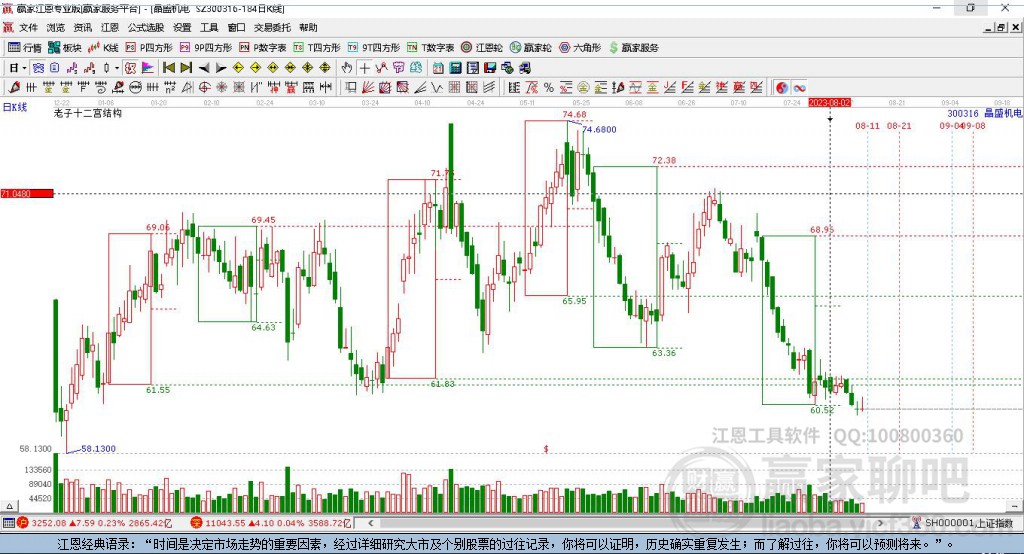
Task: Open the 设置 menu
Action: (x=182, y=27)
